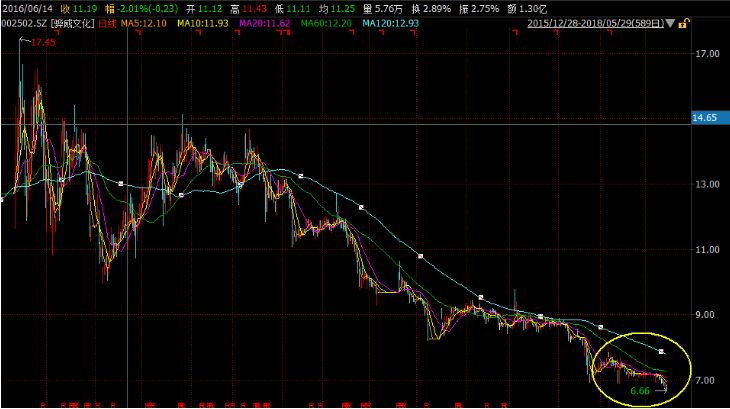Screen dimensions: 730x409
Task: Click the 7.00 price axis label
Action: pyautogui.click(x=705, y=381)
